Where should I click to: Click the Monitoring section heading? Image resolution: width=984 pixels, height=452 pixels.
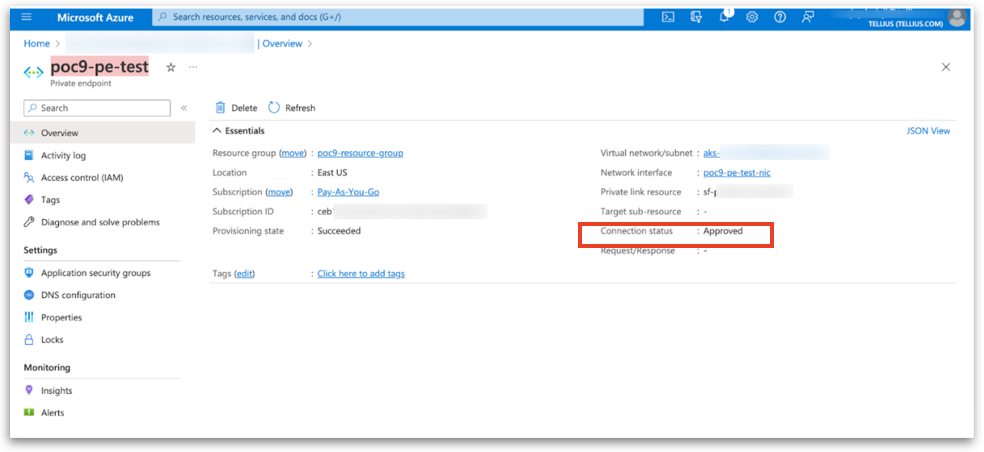47,367
